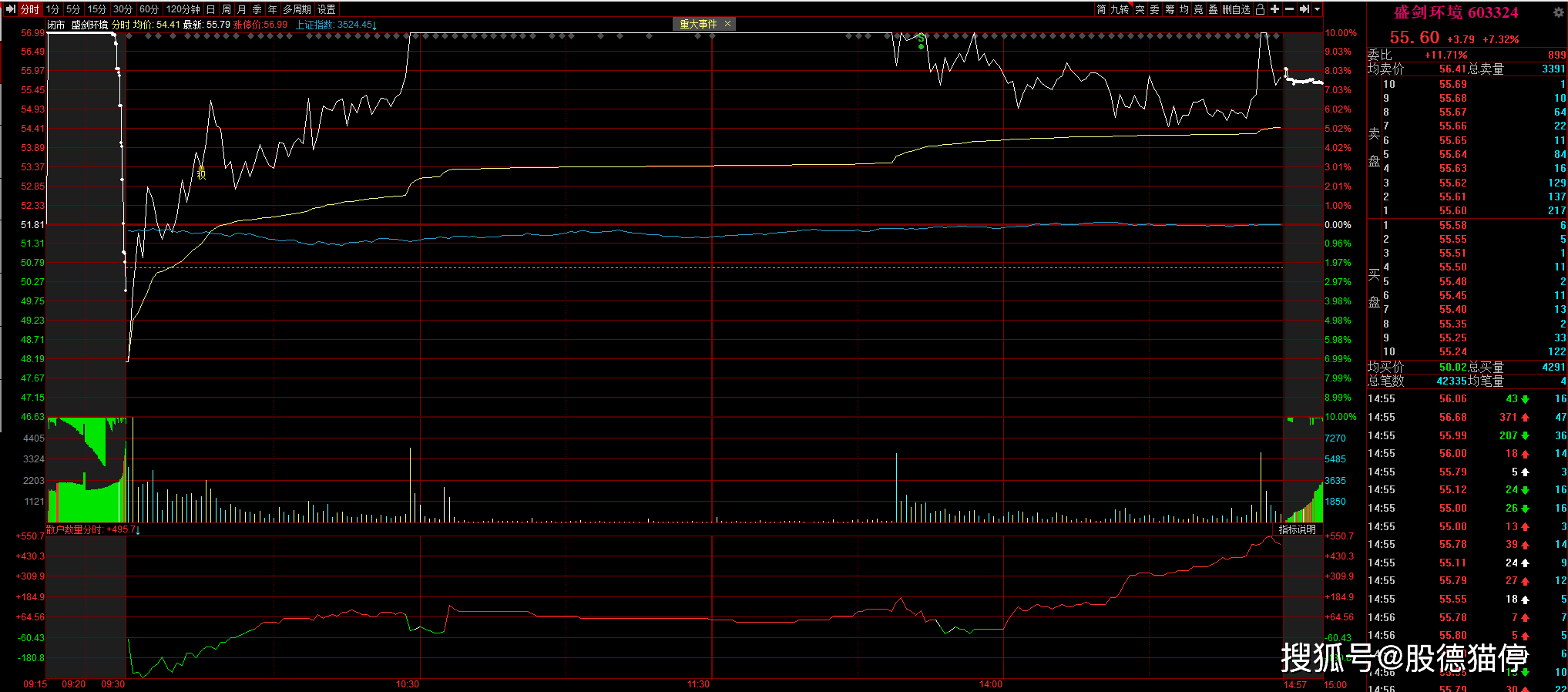Click the 上证指数: 3524.45 label
The width and height of the screenshot is (1568, 692).
point(334,25)
